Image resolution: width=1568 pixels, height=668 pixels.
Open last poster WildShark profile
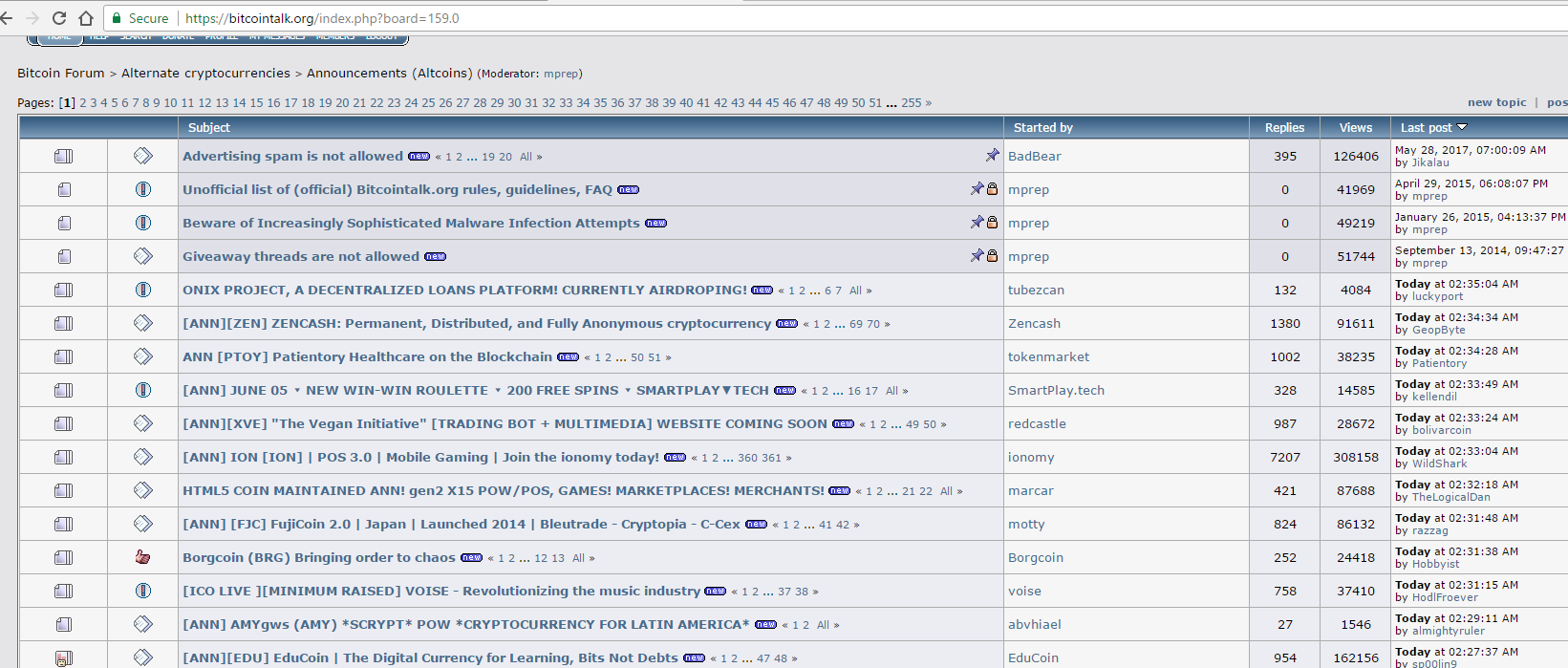point(1439,463)
